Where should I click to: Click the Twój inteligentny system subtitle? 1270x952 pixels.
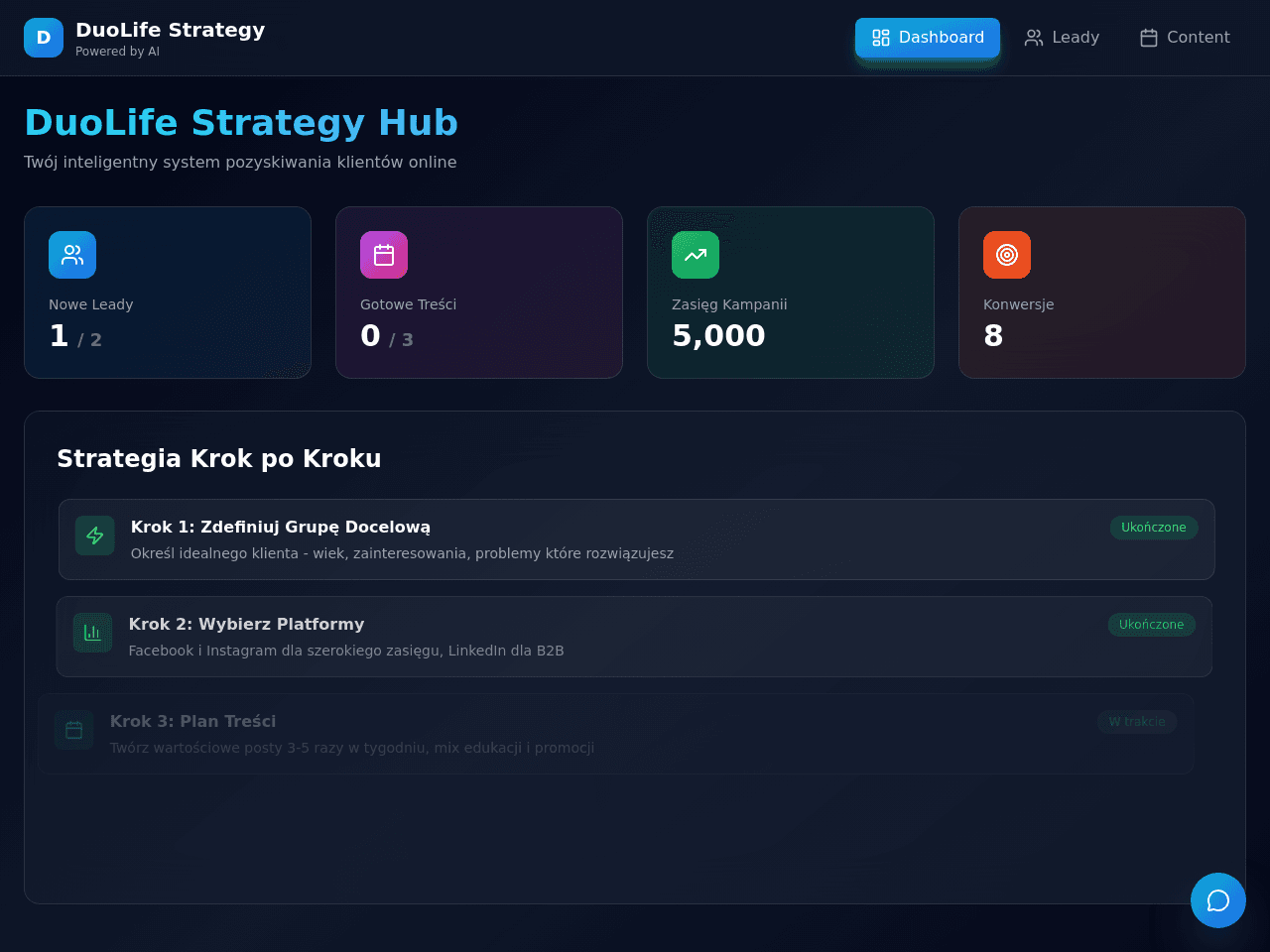(x=240, y=163)
